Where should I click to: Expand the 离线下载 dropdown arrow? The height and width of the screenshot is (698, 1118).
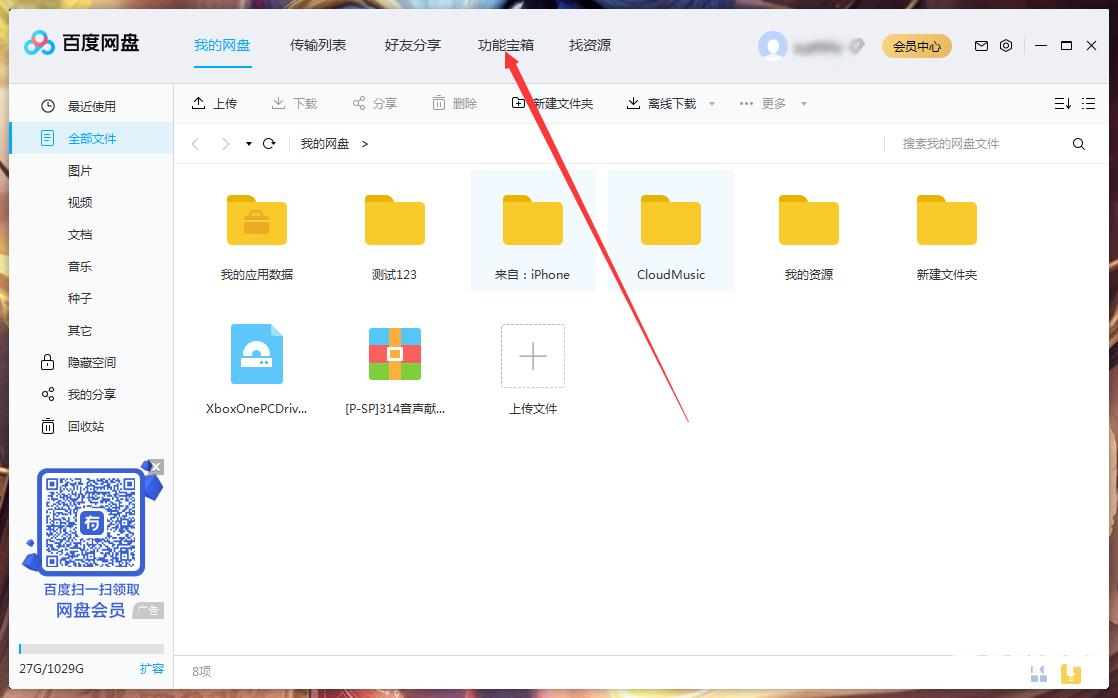[712, 104]
